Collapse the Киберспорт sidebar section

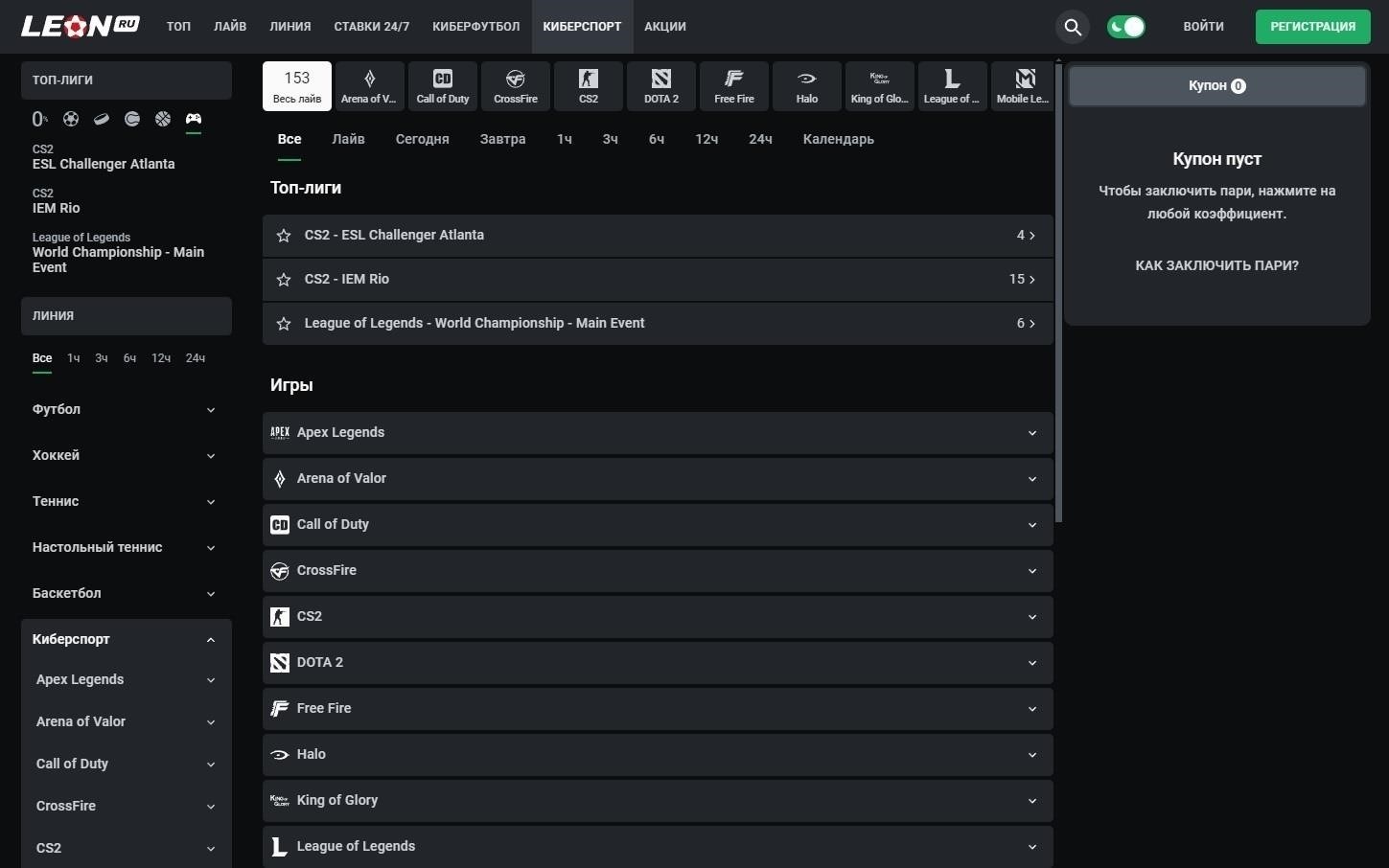click(127, 640)
